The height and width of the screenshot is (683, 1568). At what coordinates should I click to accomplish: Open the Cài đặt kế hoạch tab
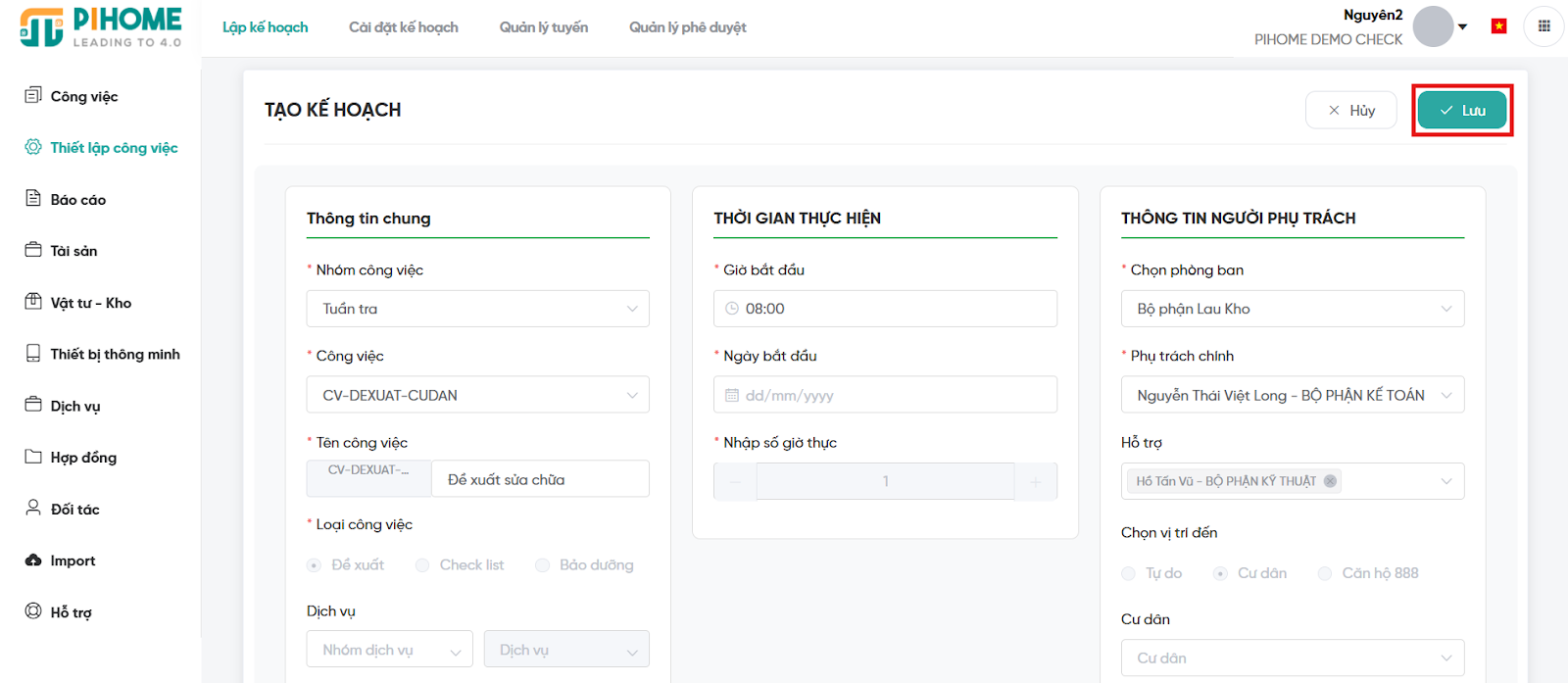click(x=403, y=27)
